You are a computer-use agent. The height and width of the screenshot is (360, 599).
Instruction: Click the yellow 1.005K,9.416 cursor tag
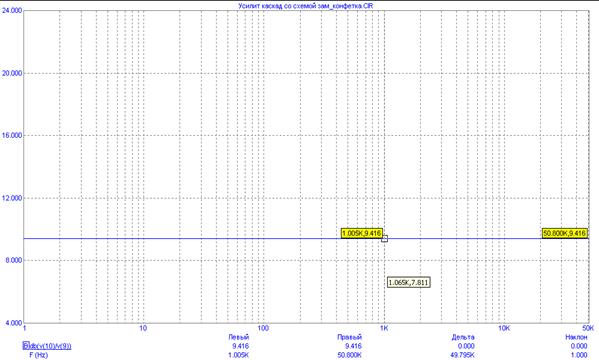coord(361,233)
